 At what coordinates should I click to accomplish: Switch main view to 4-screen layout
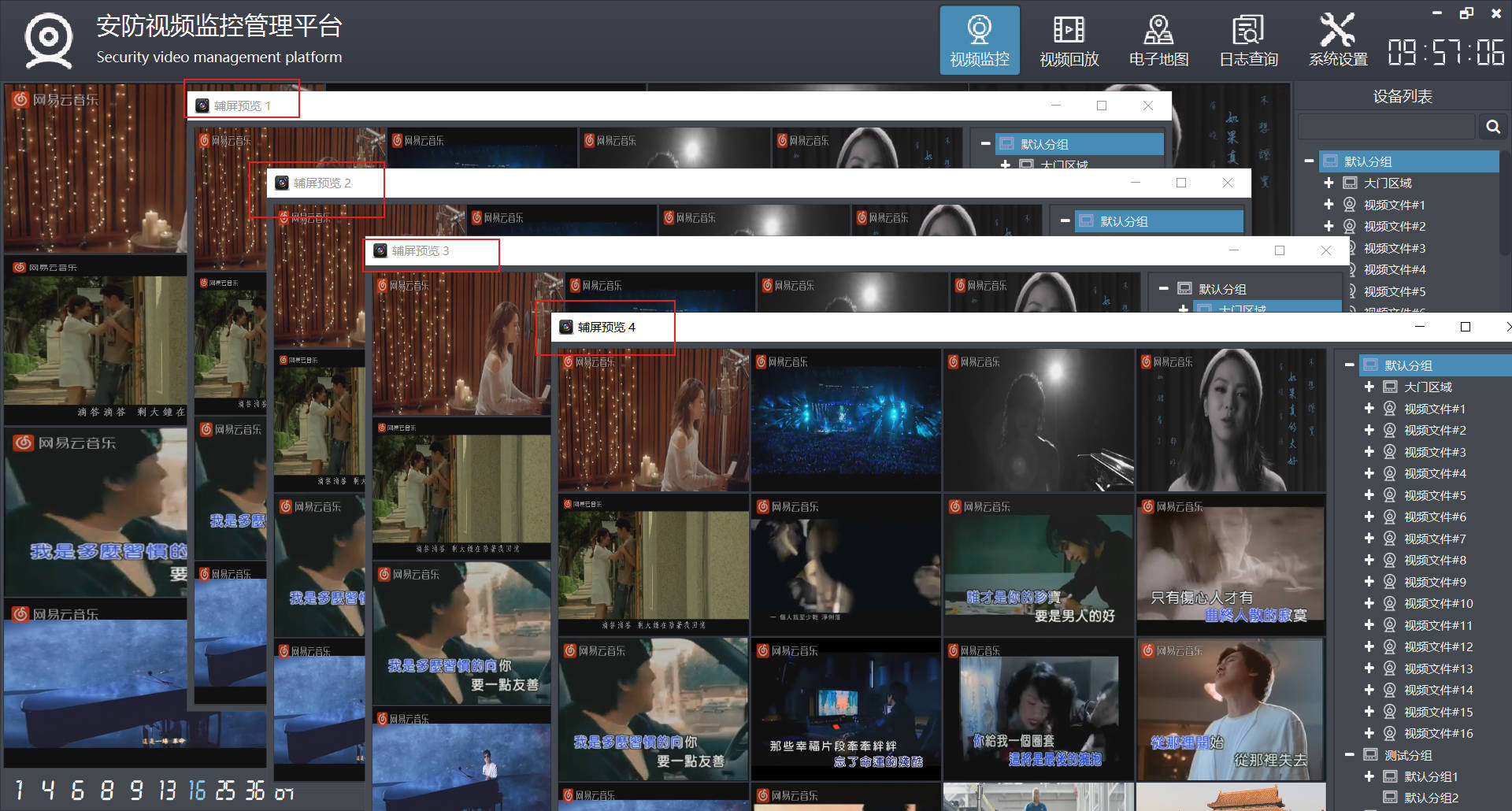(x=48, y=791)
